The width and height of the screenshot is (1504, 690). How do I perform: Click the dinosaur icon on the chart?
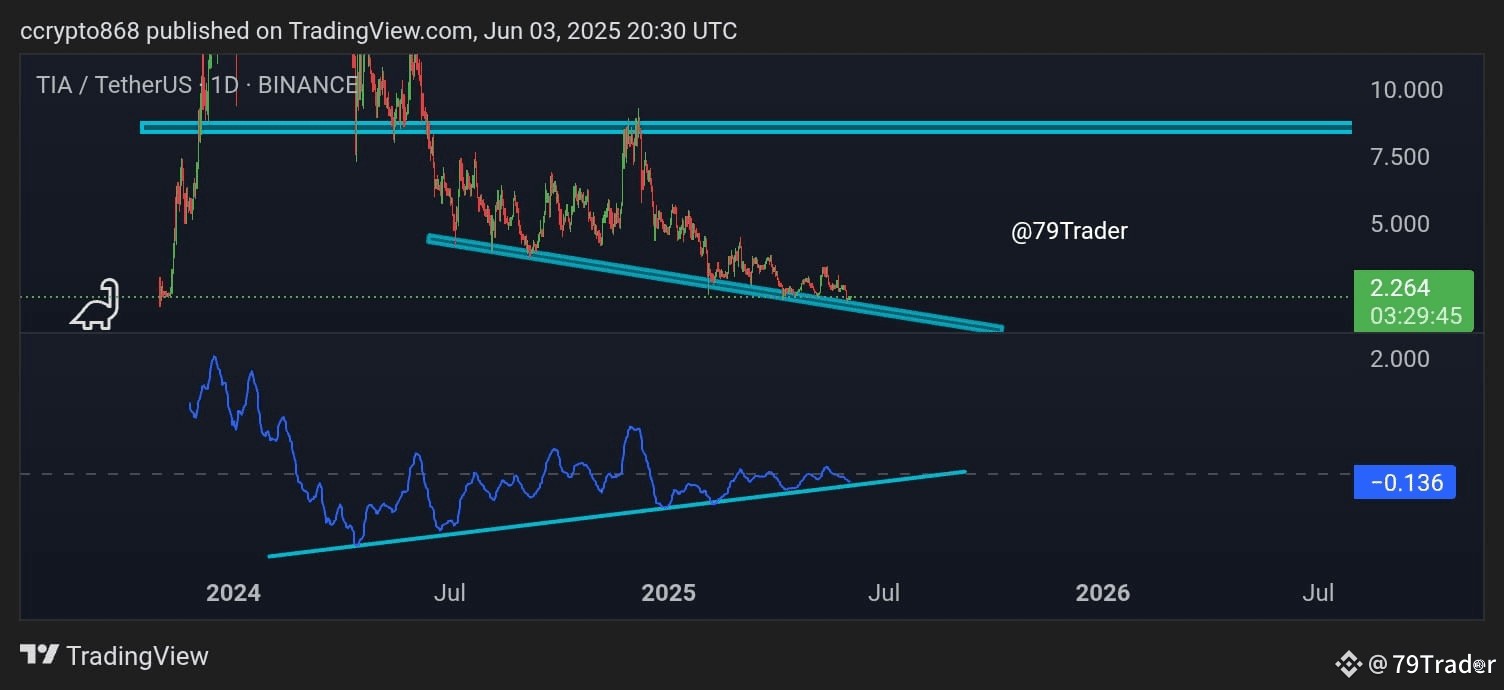click(x=95, y=305)
